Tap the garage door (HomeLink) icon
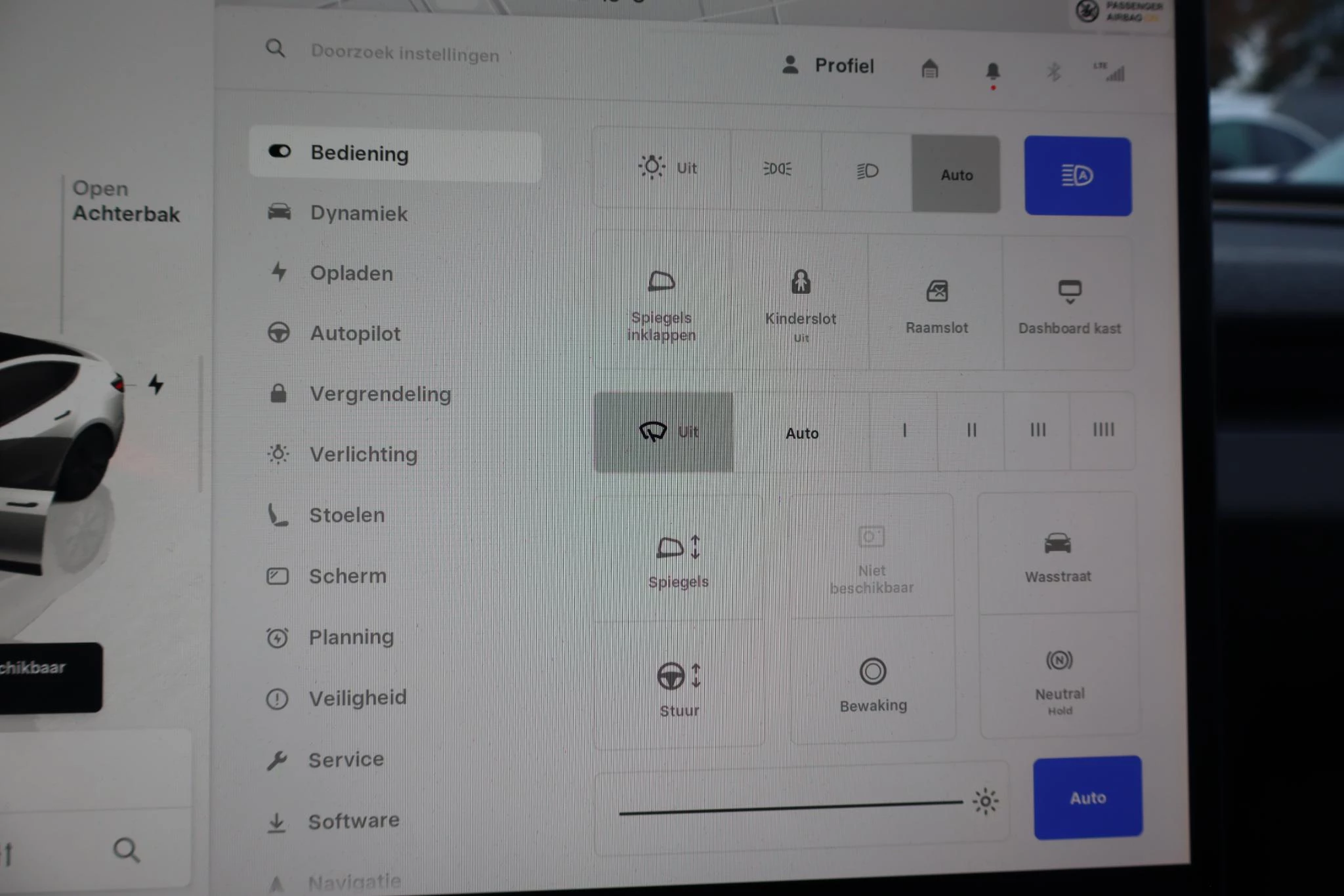 pos(929,68)
